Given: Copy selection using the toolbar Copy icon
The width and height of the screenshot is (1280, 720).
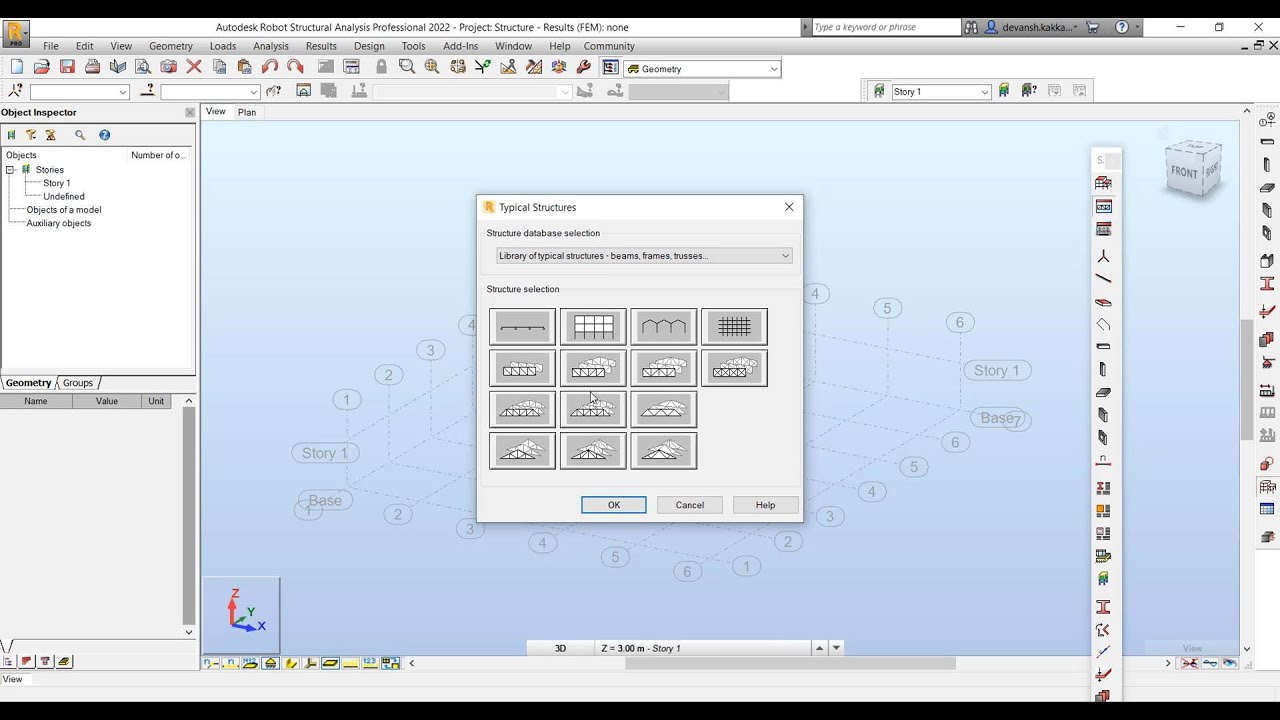Looking at the screenshot, I should [219, 67].
